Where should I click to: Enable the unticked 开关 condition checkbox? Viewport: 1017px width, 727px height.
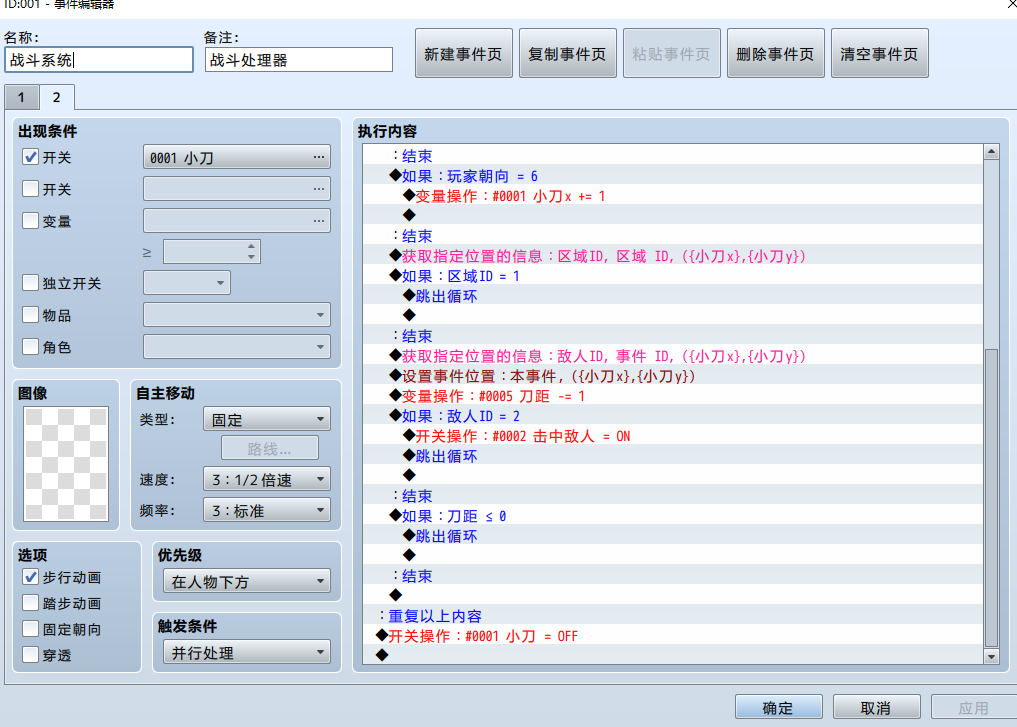pos(30,189)
